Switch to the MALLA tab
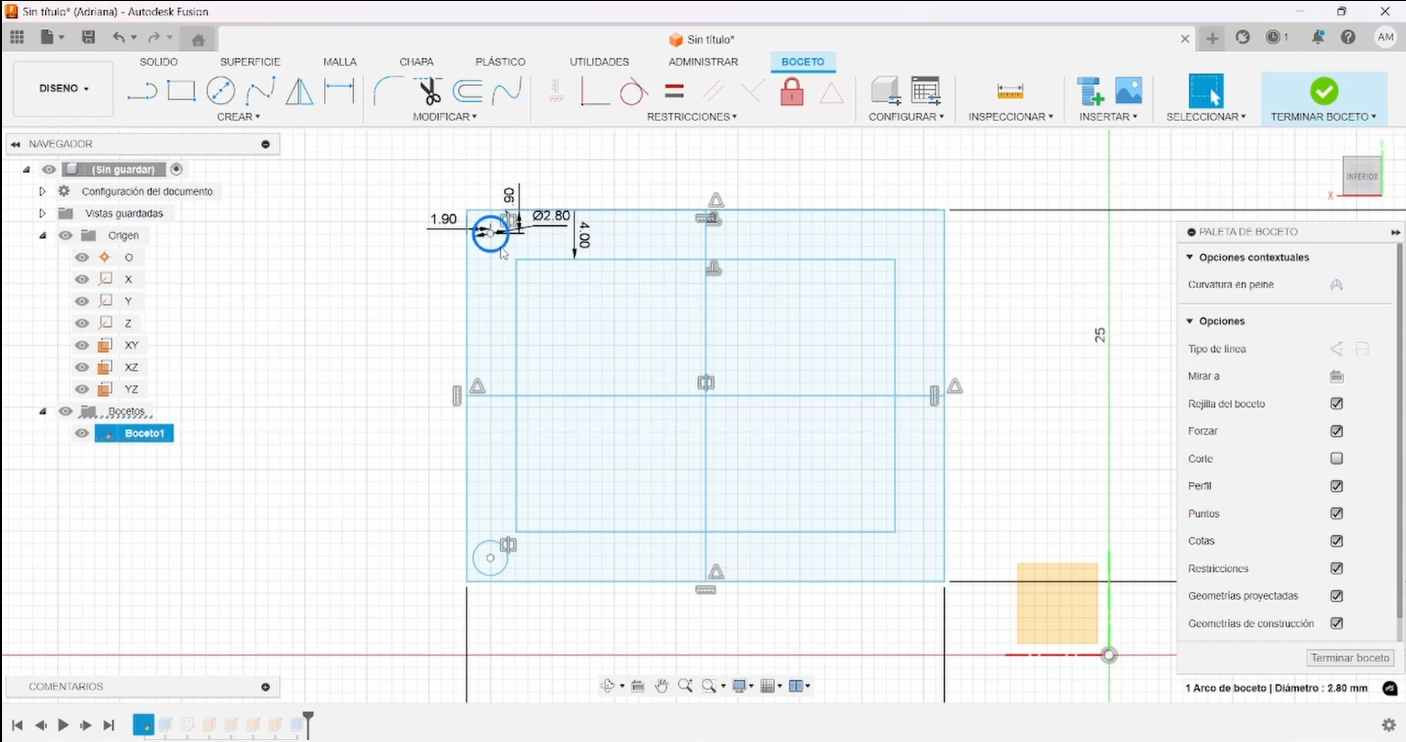Viewport: 1406px width, 742px height. pyautogui.click(x=340, y=62)
